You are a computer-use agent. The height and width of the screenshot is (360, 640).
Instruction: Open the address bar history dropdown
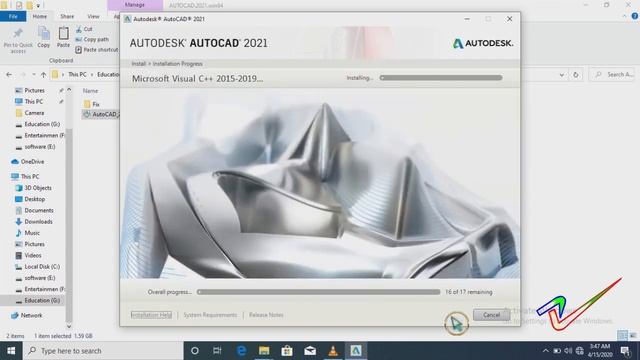click(562, 75)
